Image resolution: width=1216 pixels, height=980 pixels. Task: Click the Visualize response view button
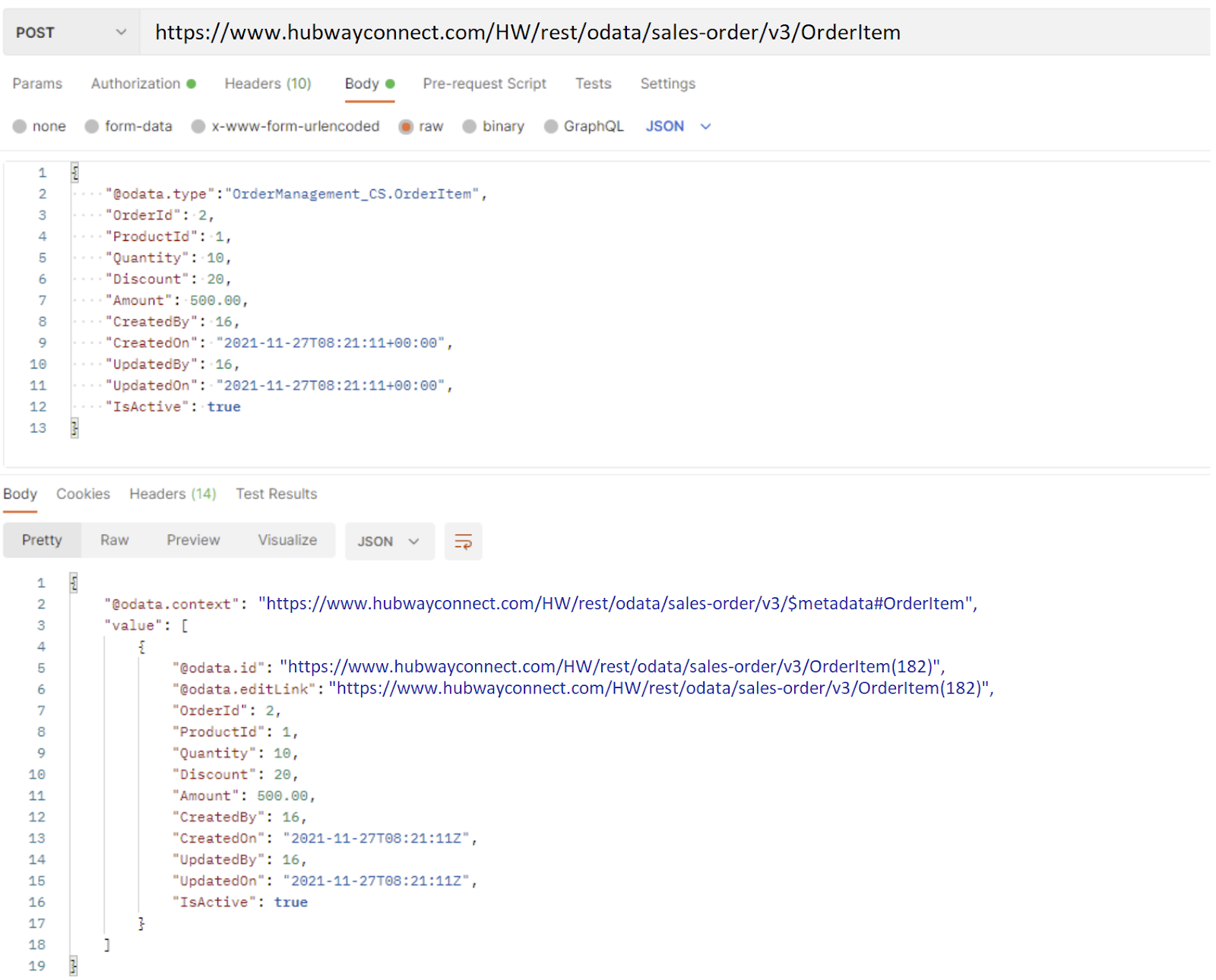point(287,540)
